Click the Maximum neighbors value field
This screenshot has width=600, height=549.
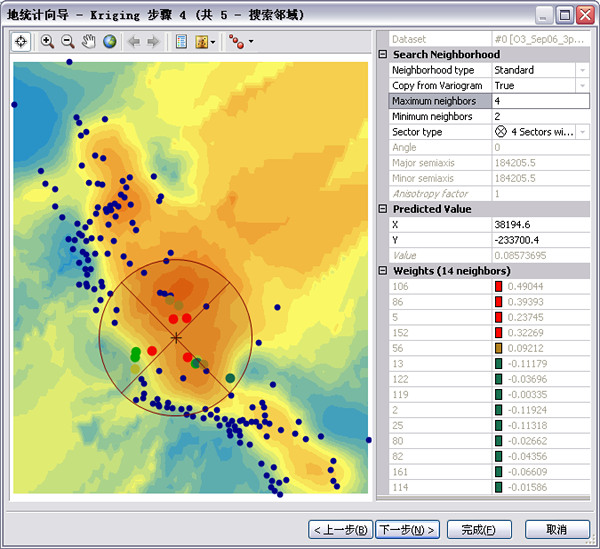(x=540, y=101)
